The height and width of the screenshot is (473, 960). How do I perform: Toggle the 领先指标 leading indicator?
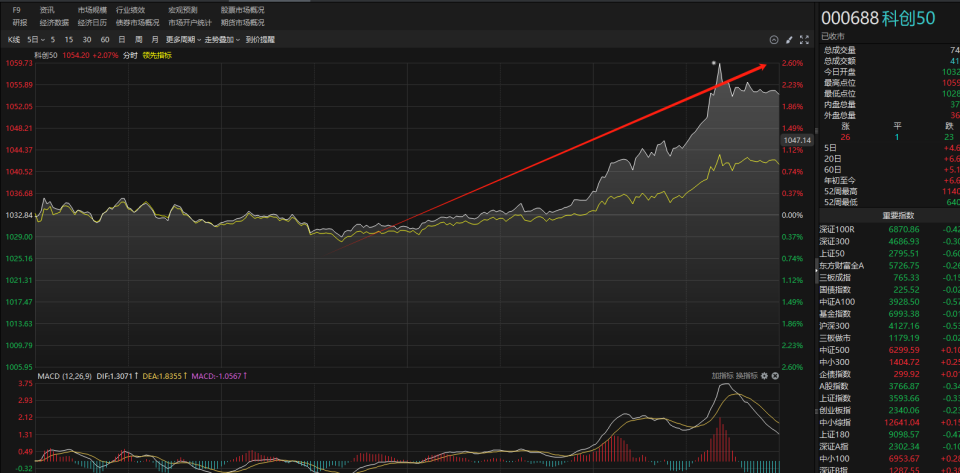157,55
